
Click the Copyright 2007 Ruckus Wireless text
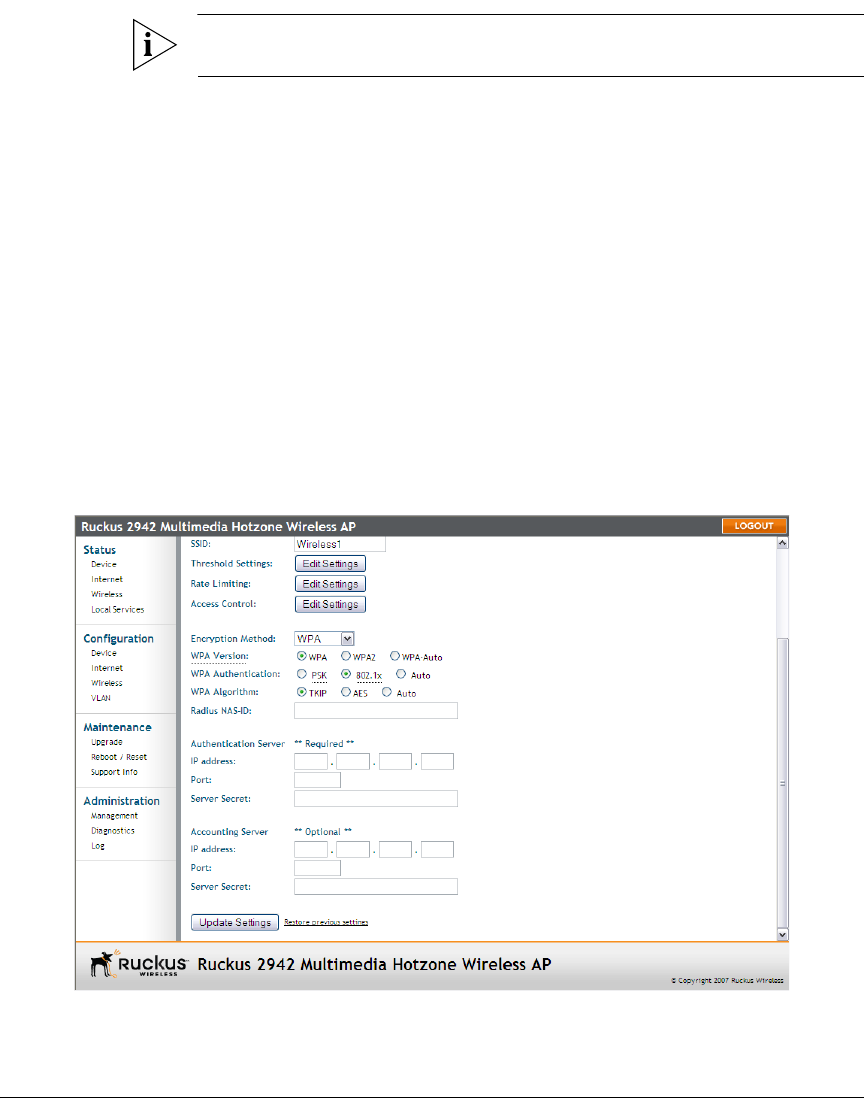pyautogui.click(x=727, y=981)
